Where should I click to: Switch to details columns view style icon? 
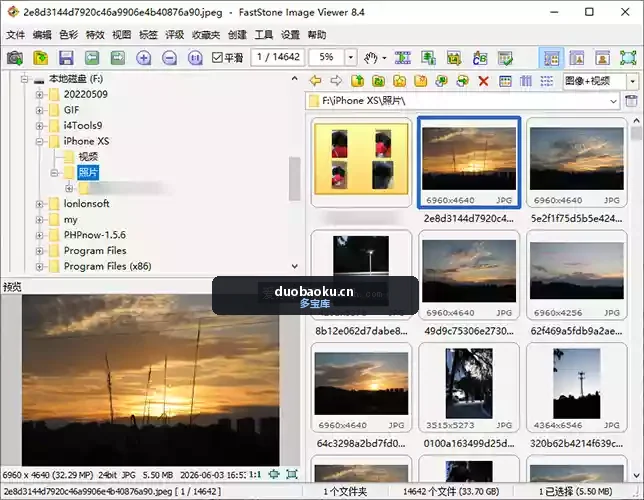coord(526,81)
